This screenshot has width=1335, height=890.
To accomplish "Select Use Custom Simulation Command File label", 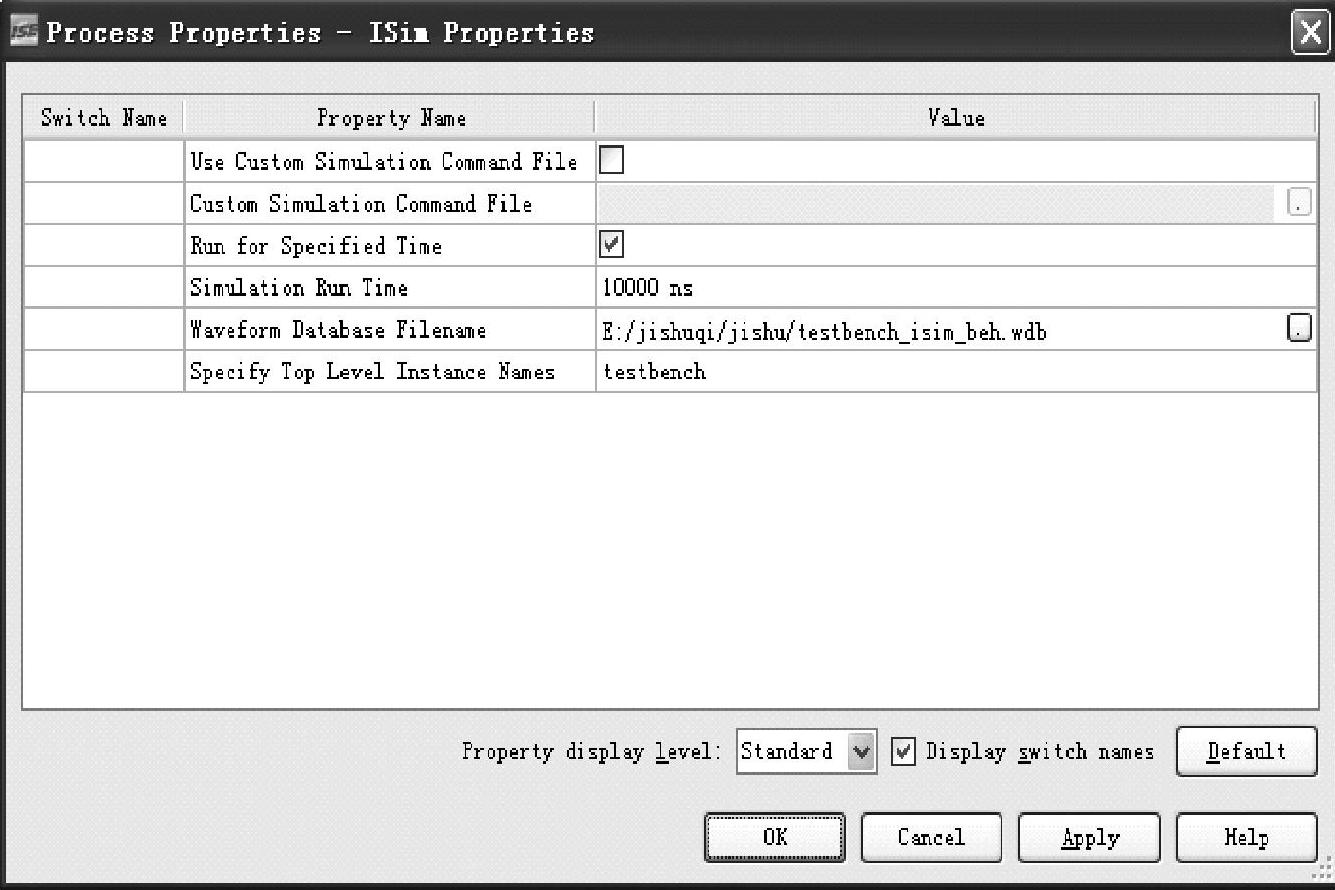I will point(384,162).
